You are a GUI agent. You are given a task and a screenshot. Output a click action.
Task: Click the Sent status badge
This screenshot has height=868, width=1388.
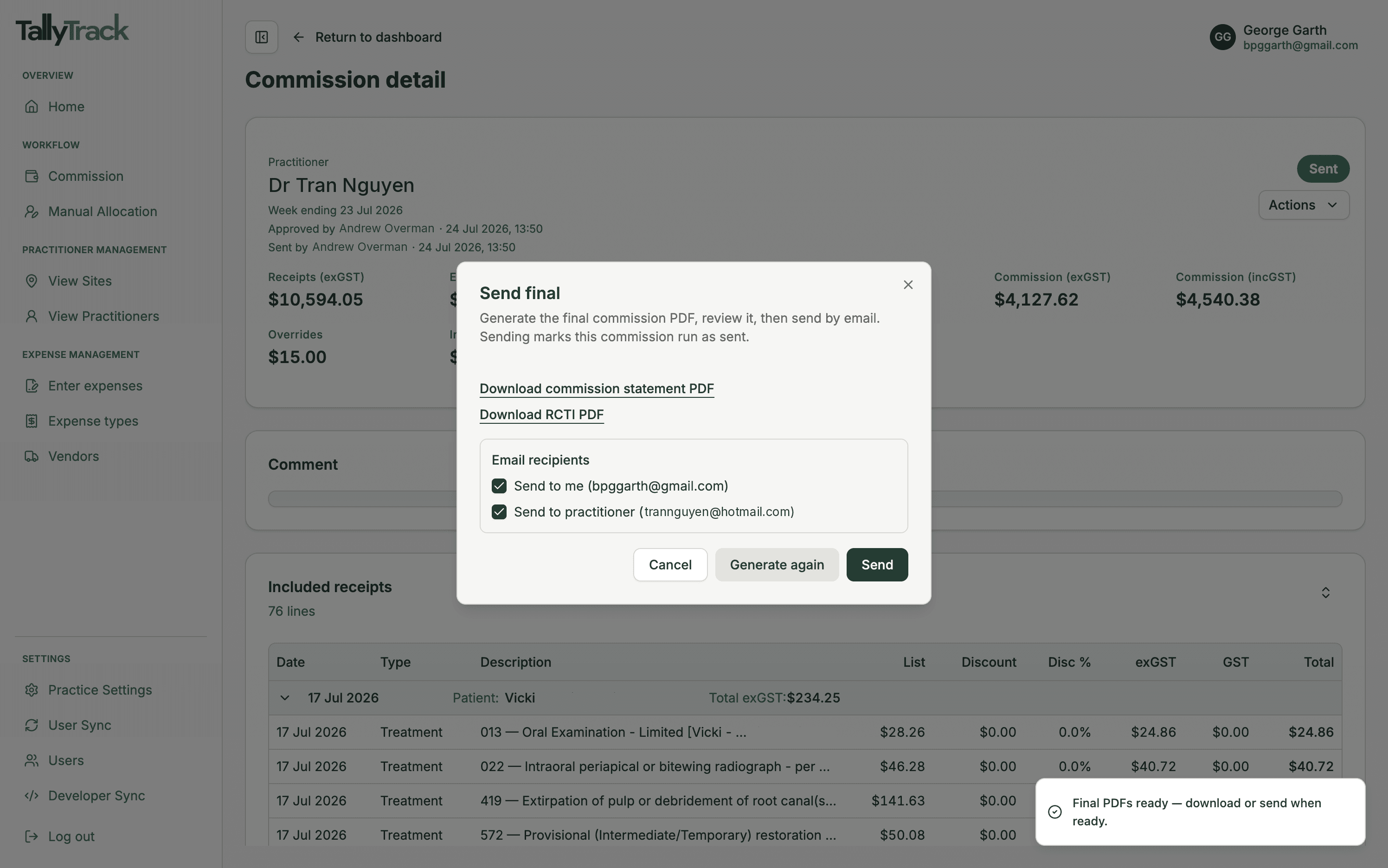pyautogui.click(x=1323, y=169)
